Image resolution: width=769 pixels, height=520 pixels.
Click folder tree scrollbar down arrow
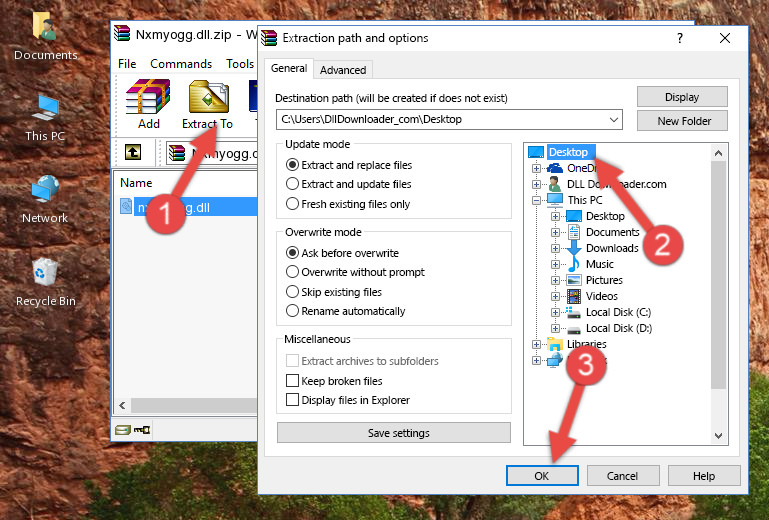tap(718, 436)
